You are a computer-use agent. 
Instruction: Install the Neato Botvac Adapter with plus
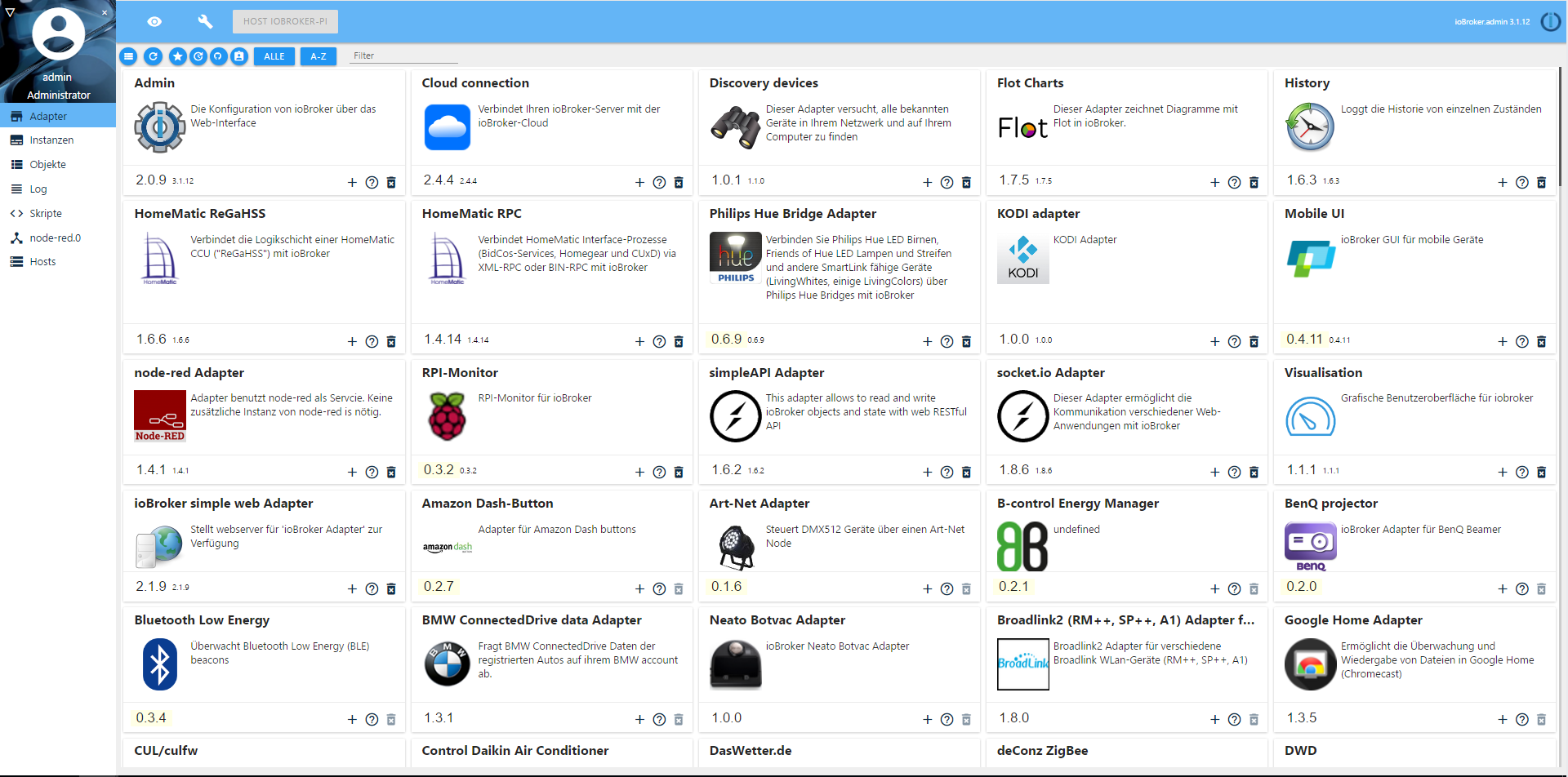pyautogui.click(x=927, y=719)
